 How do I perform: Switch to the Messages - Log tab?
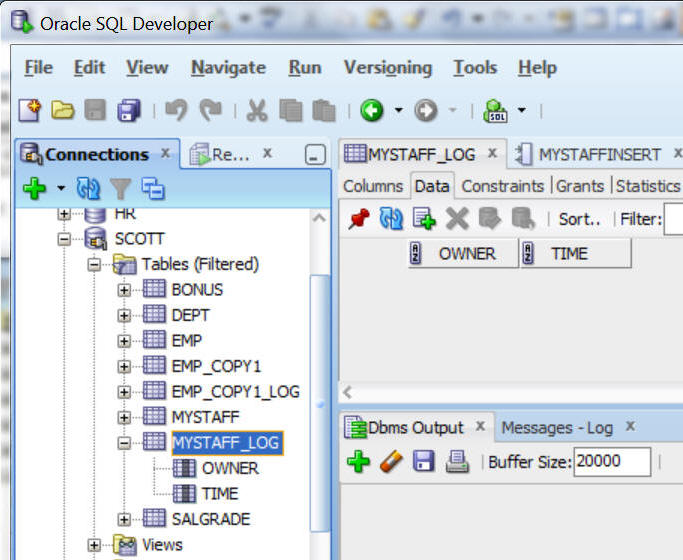(x=557, y=428)
